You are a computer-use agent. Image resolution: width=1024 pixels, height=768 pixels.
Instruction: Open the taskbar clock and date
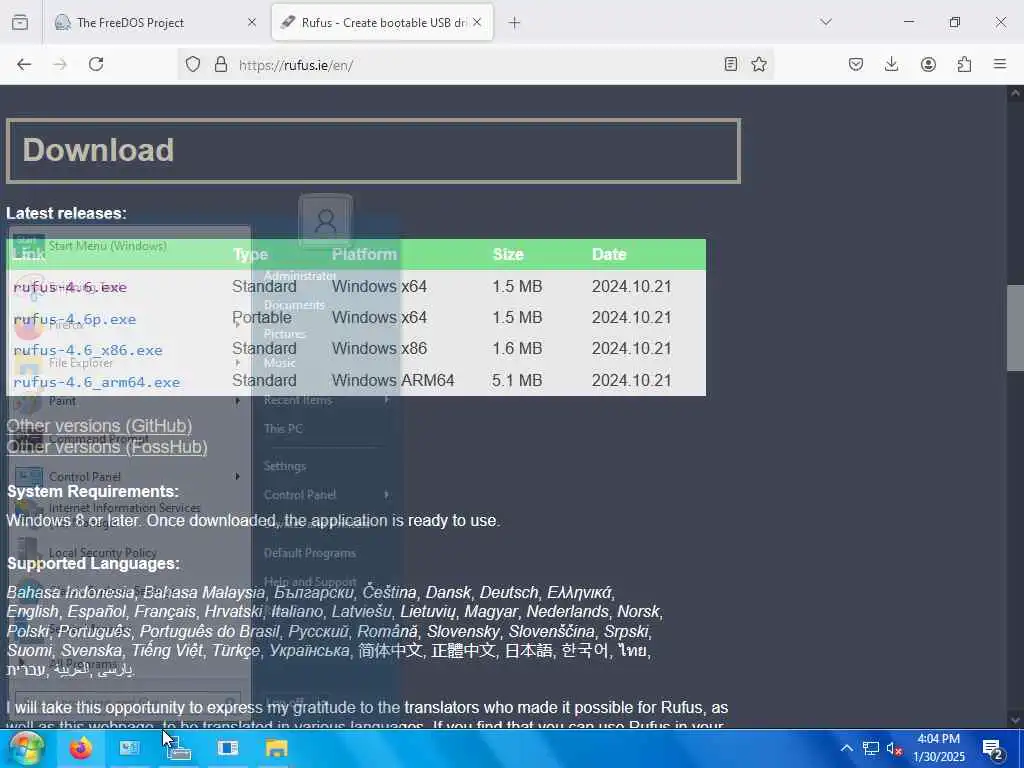[938, 748]
